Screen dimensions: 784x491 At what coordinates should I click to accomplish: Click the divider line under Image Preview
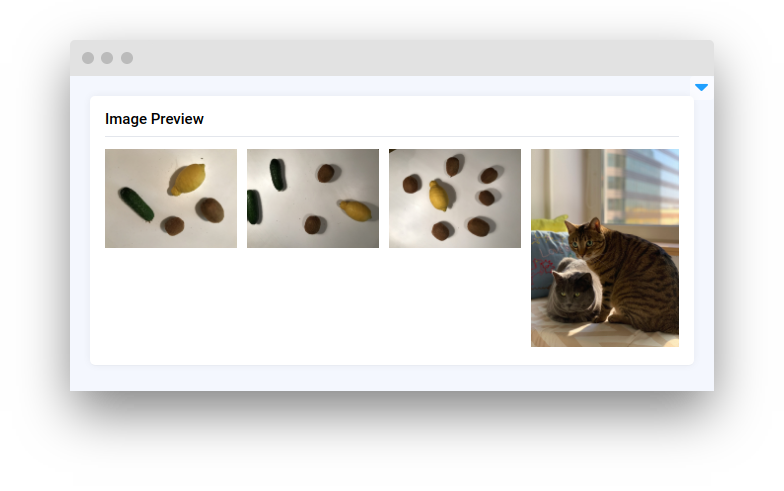[x=392, y=136]
